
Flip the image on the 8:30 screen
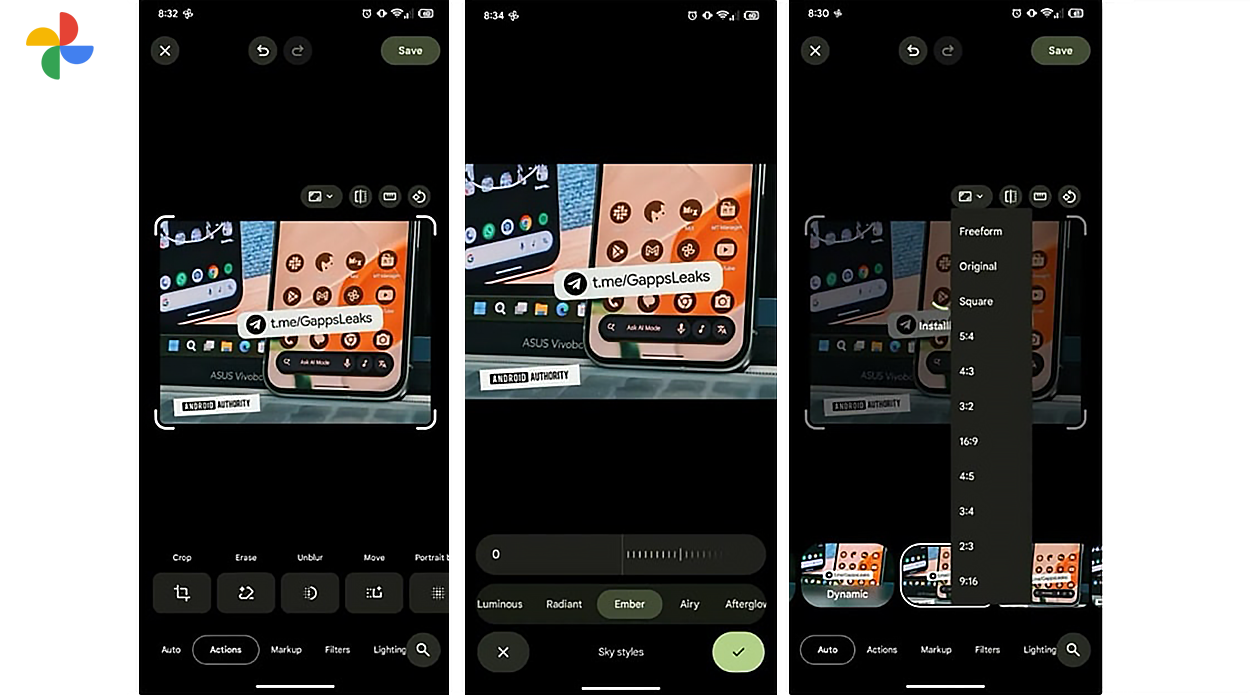[1010, 197]
